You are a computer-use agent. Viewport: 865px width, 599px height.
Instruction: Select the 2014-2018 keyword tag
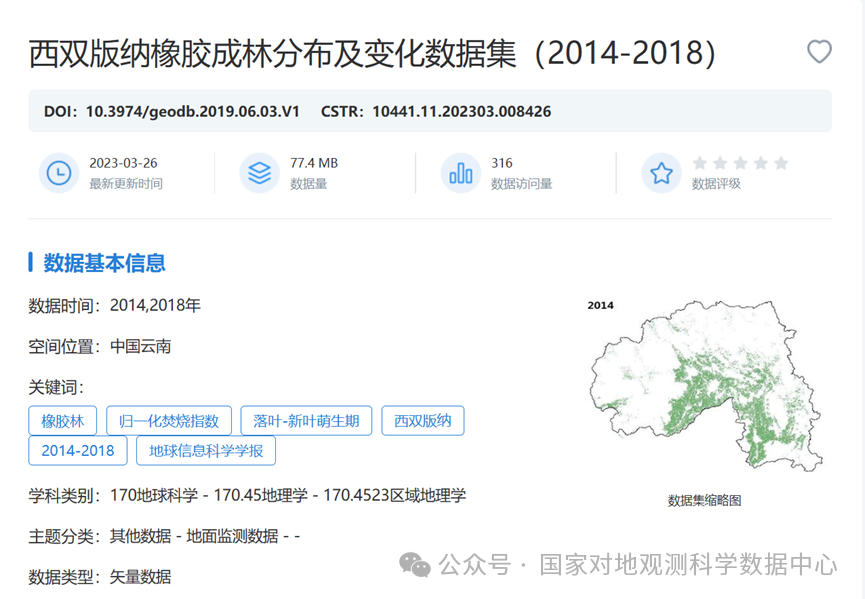click(78, 451)
